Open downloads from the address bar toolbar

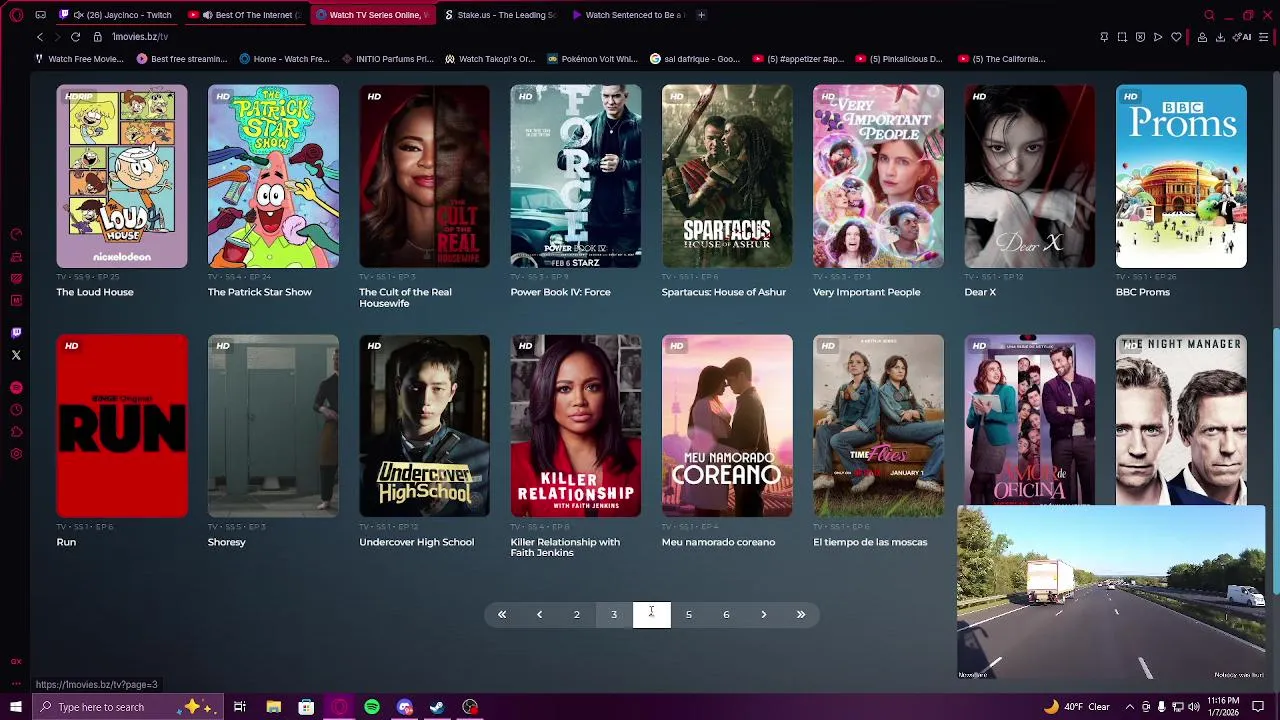(x=1220, y=37)
